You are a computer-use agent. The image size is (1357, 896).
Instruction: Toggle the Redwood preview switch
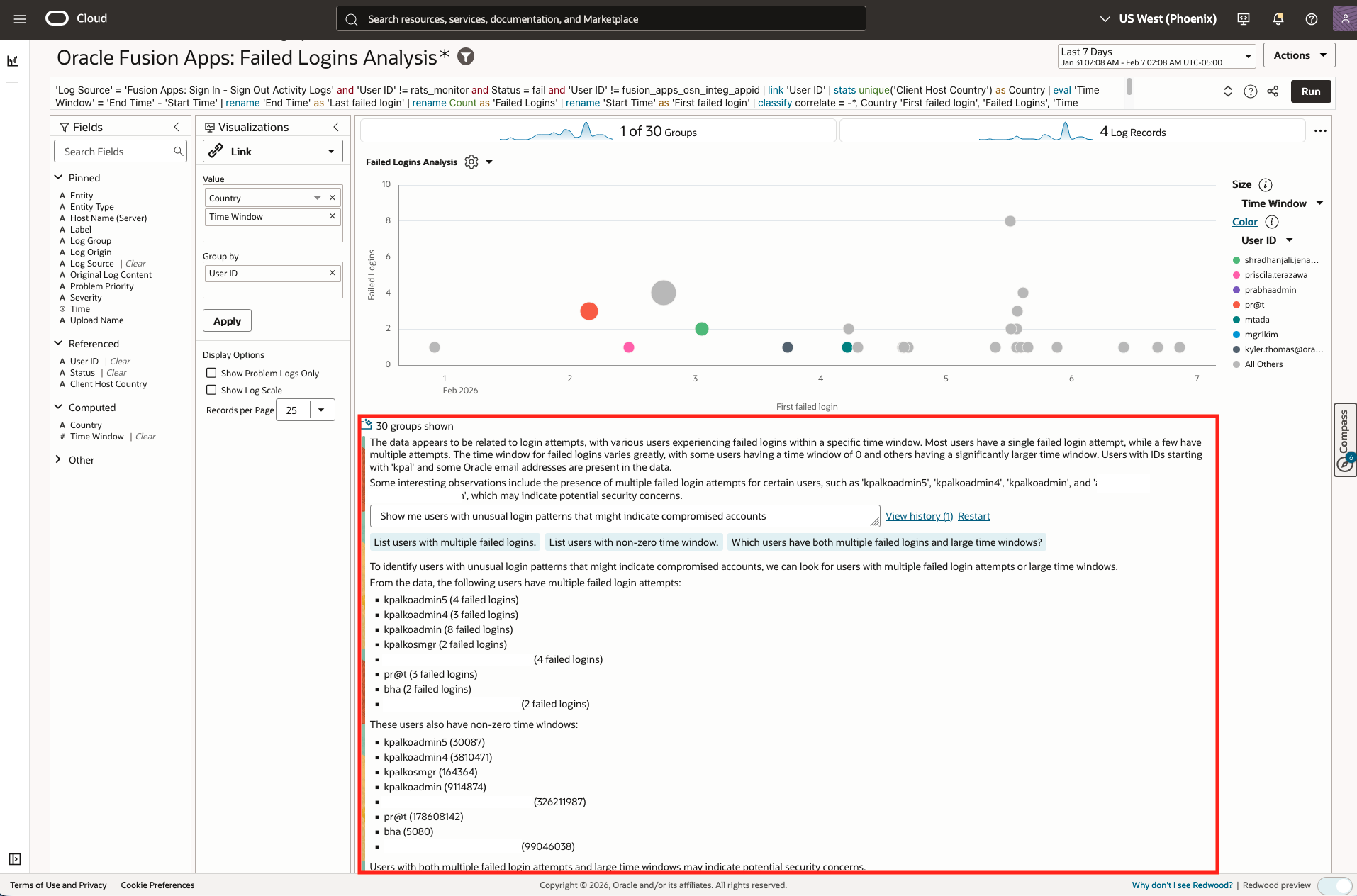click(x=1334, y=885)
